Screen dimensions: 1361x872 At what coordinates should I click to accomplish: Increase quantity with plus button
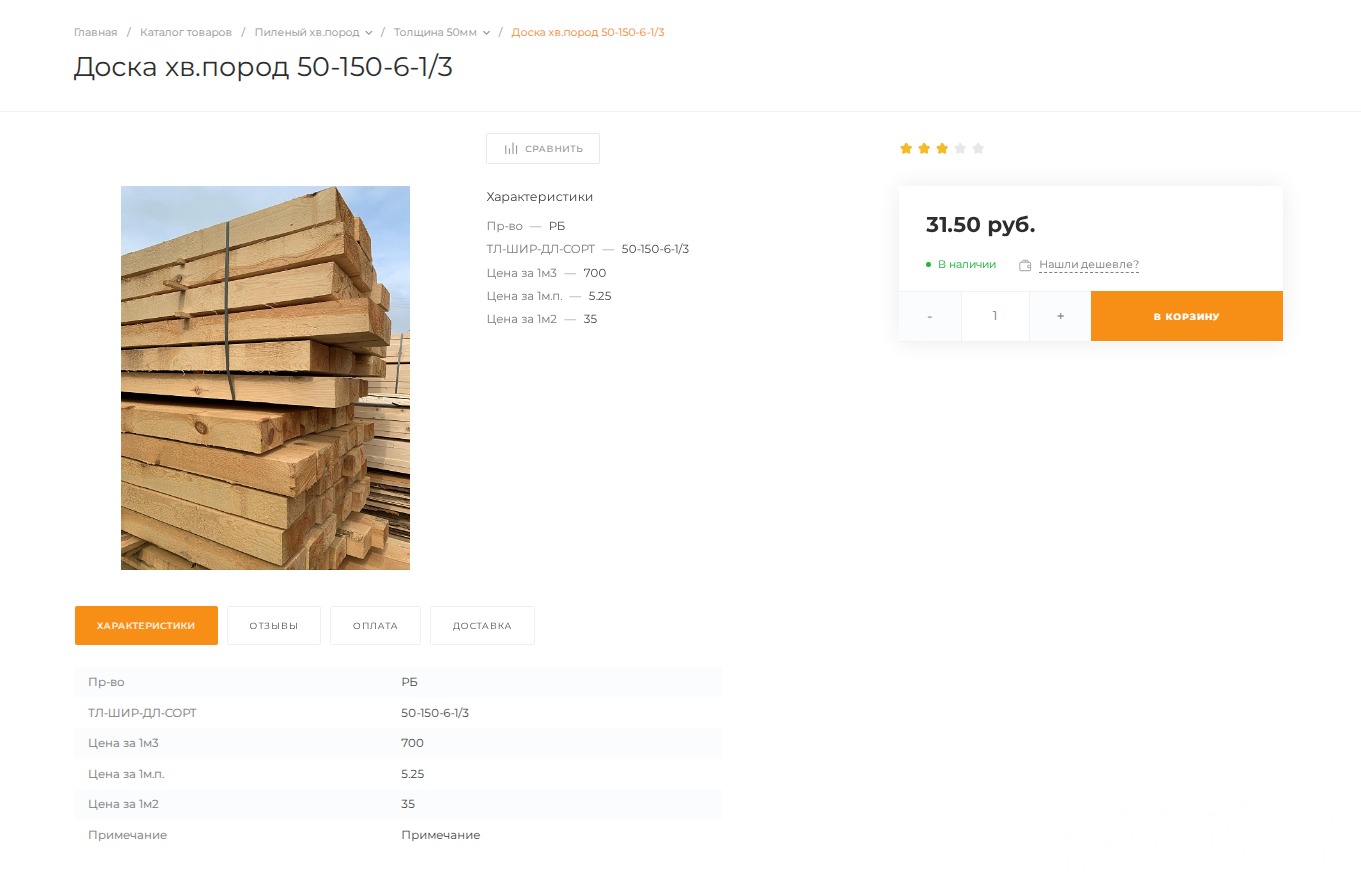pyautogui.click(x=1060, y=316)
